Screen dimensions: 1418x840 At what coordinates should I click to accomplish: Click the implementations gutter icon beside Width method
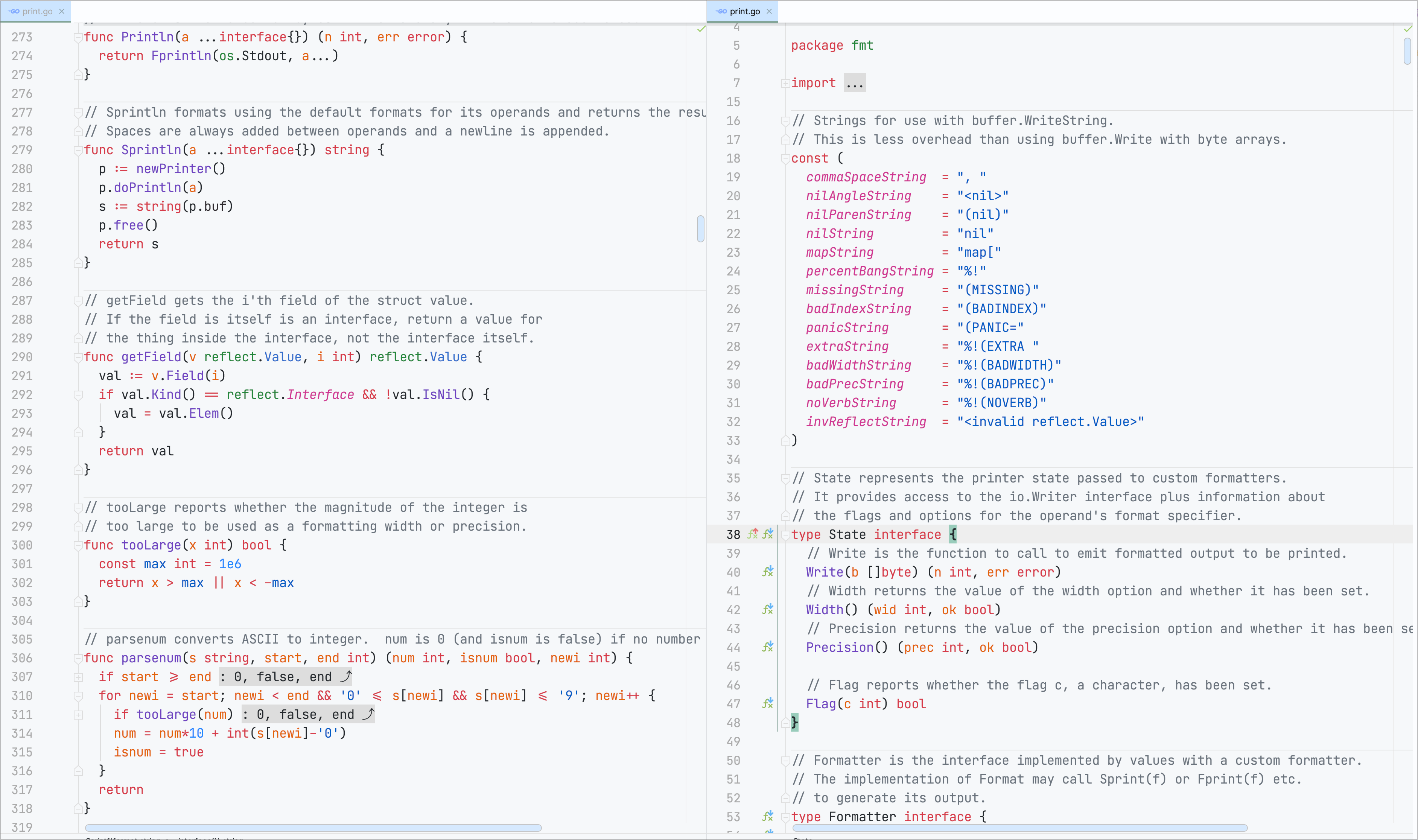click(767, 609)
